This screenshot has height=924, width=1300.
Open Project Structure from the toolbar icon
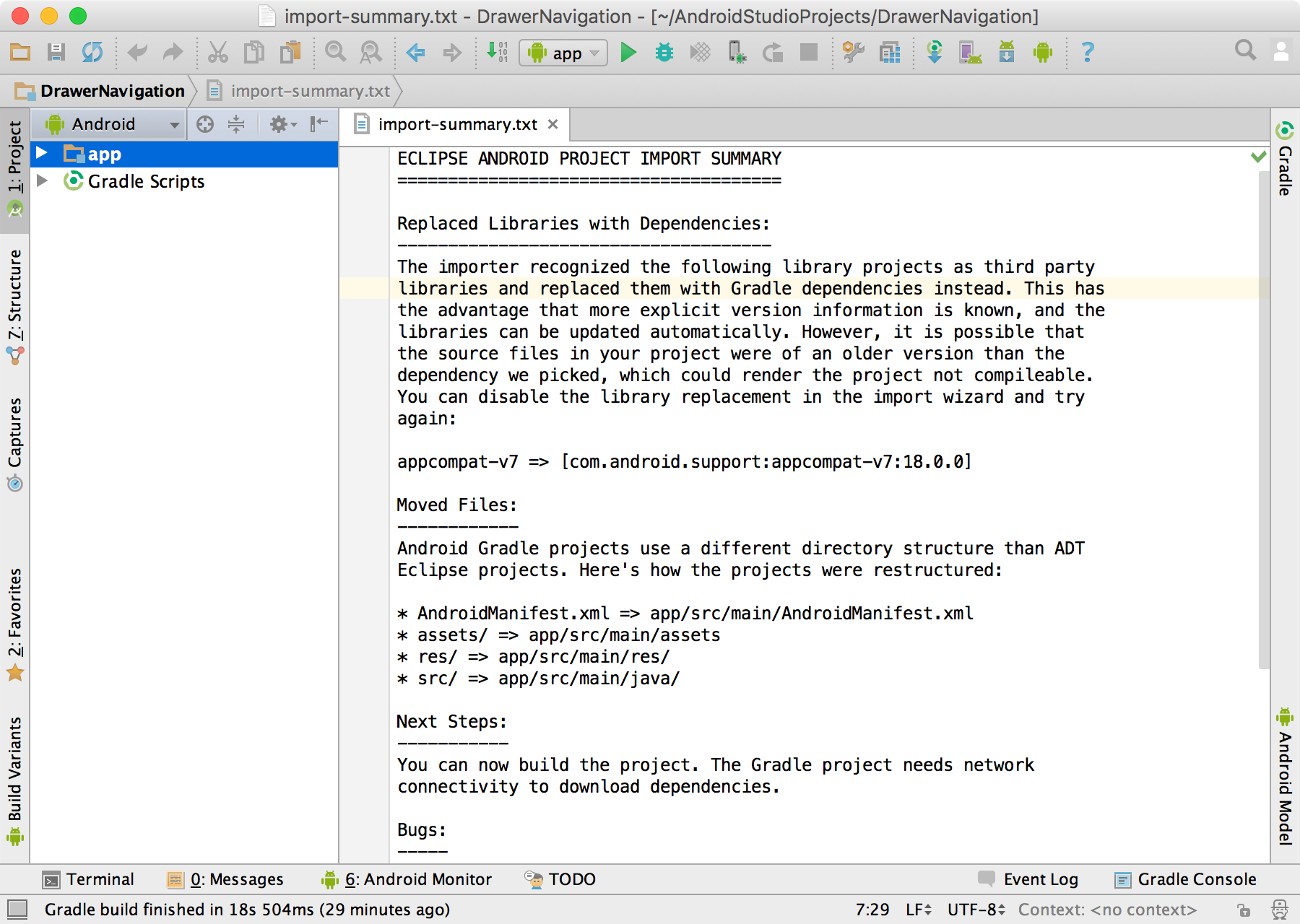(x=888, y=52)
